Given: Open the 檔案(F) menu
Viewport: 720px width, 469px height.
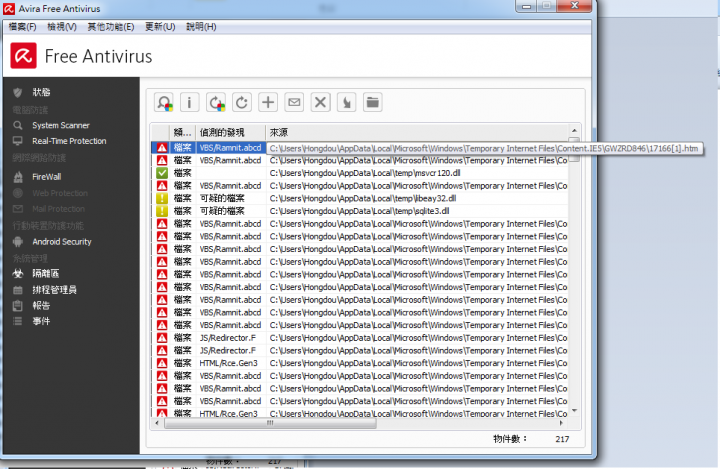Looking at the screenshot, I should [22, 27].
